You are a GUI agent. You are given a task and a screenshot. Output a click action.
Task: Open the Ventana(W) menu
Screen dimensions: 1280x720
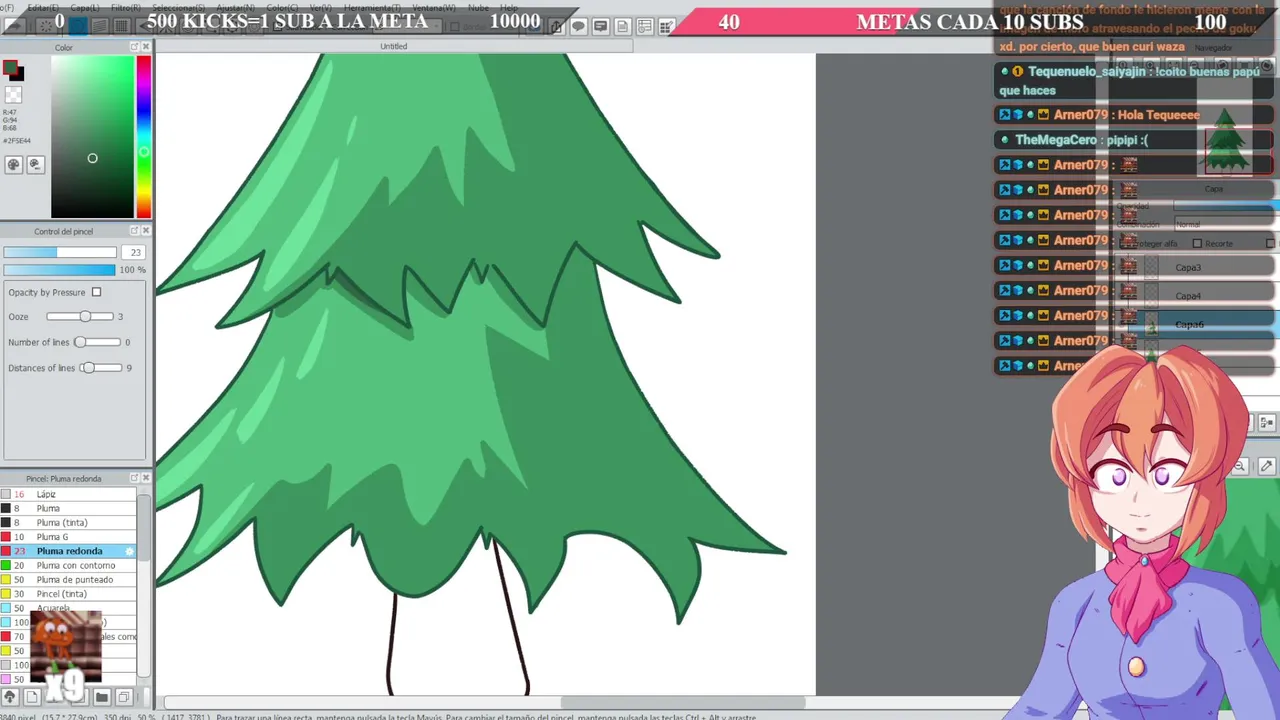tap(434, 7)
